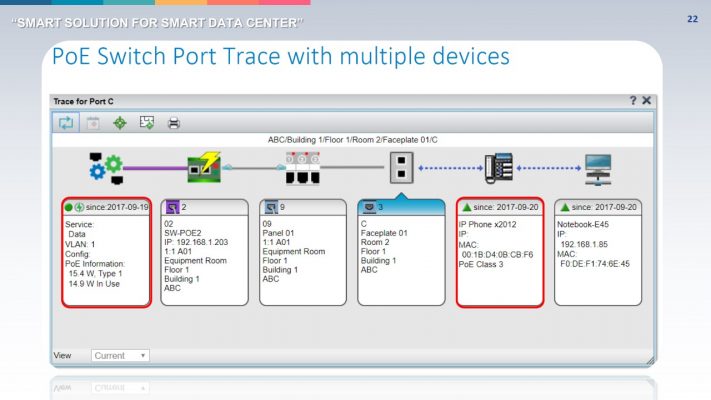Open the View Current dropdown

point(120,356)
